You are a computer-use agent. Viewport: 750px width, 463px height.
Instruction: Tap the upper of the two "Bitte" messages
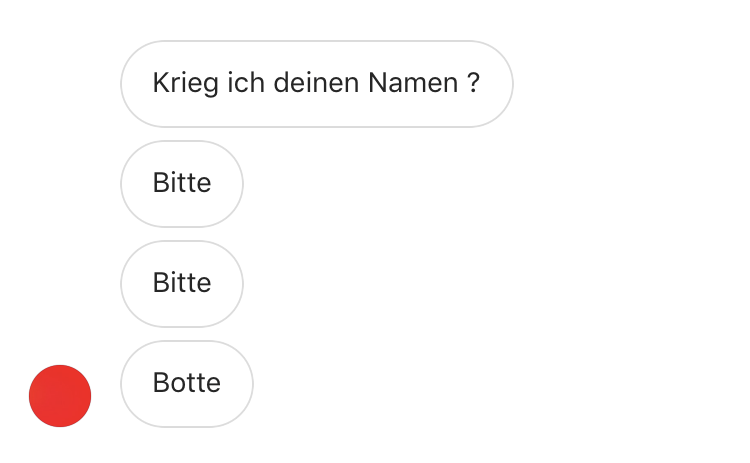[x=182, y=184]
